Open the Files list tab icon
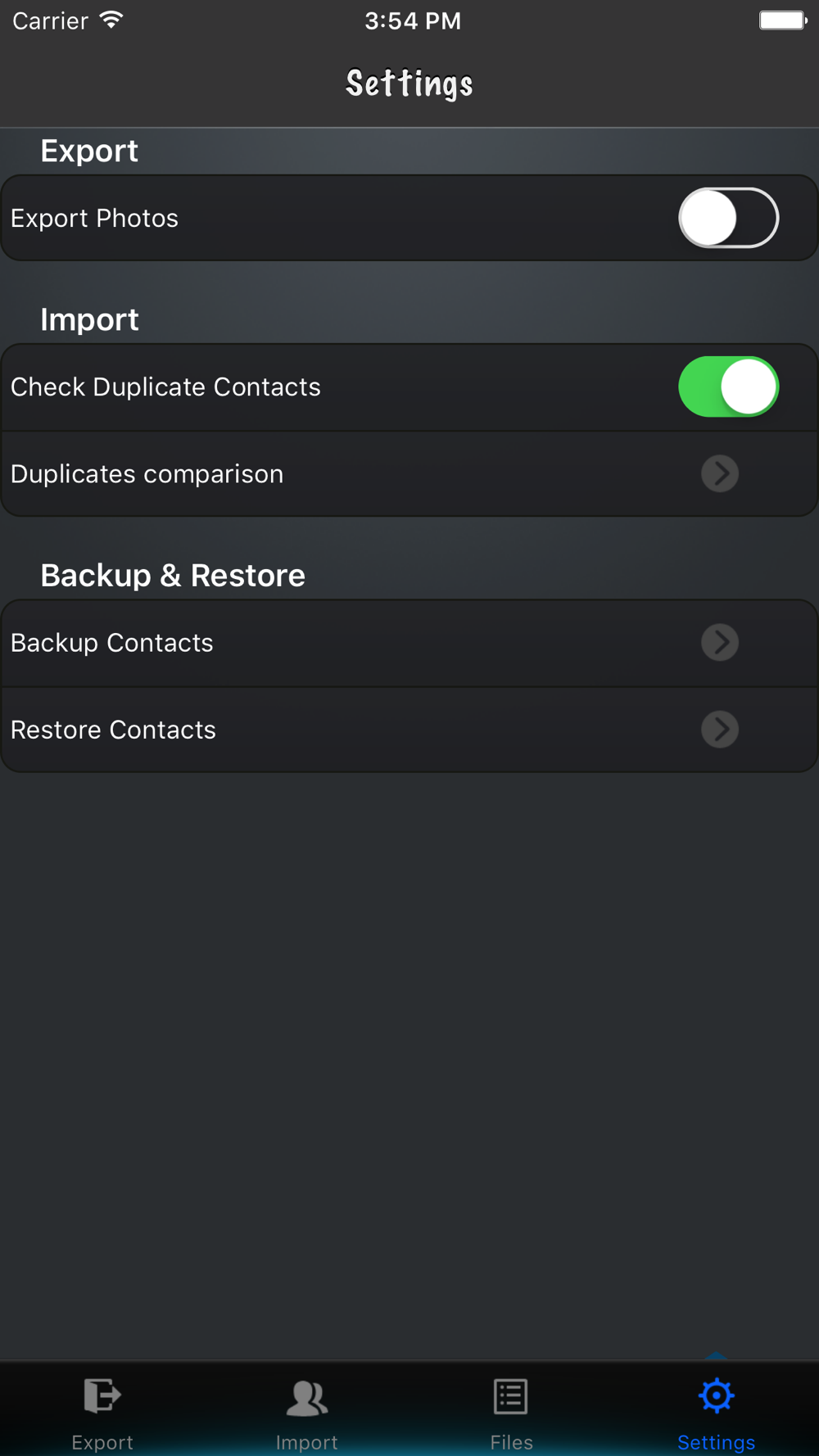819x1456 pixels. [x=511, y=1396]
